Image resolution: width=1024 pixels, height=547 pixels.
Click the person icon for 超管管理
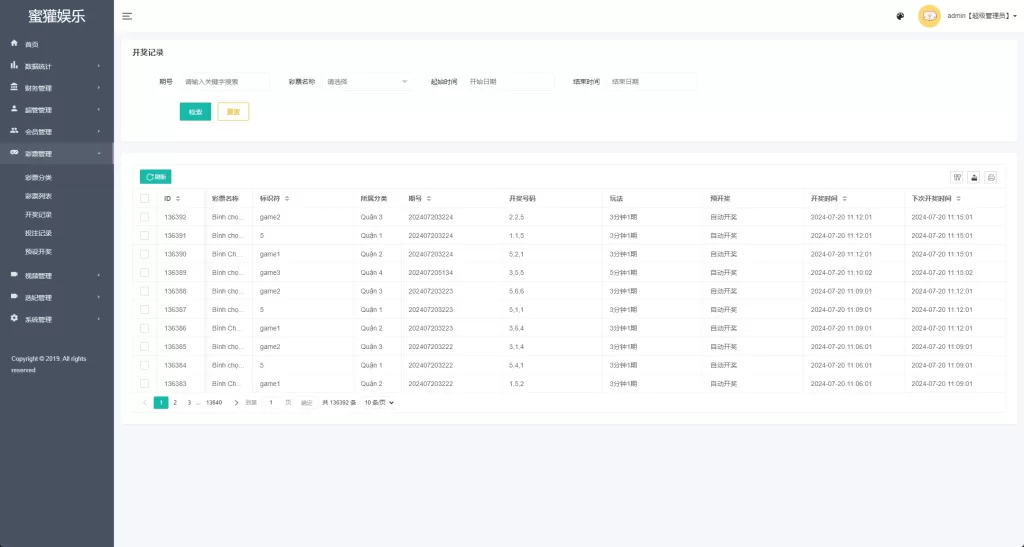[14, 109]
